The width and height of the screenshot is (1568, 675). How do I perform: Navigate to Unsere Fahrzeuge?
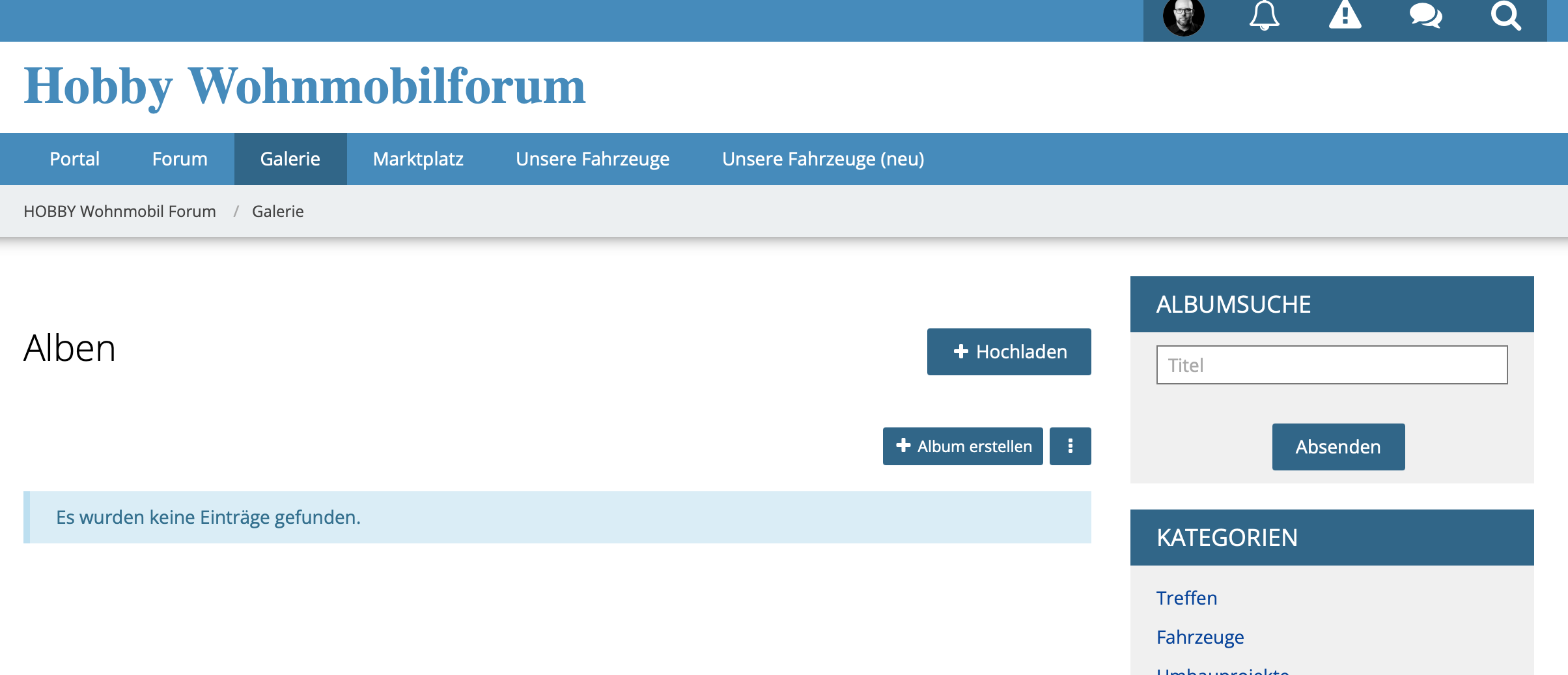pos(593,159)
